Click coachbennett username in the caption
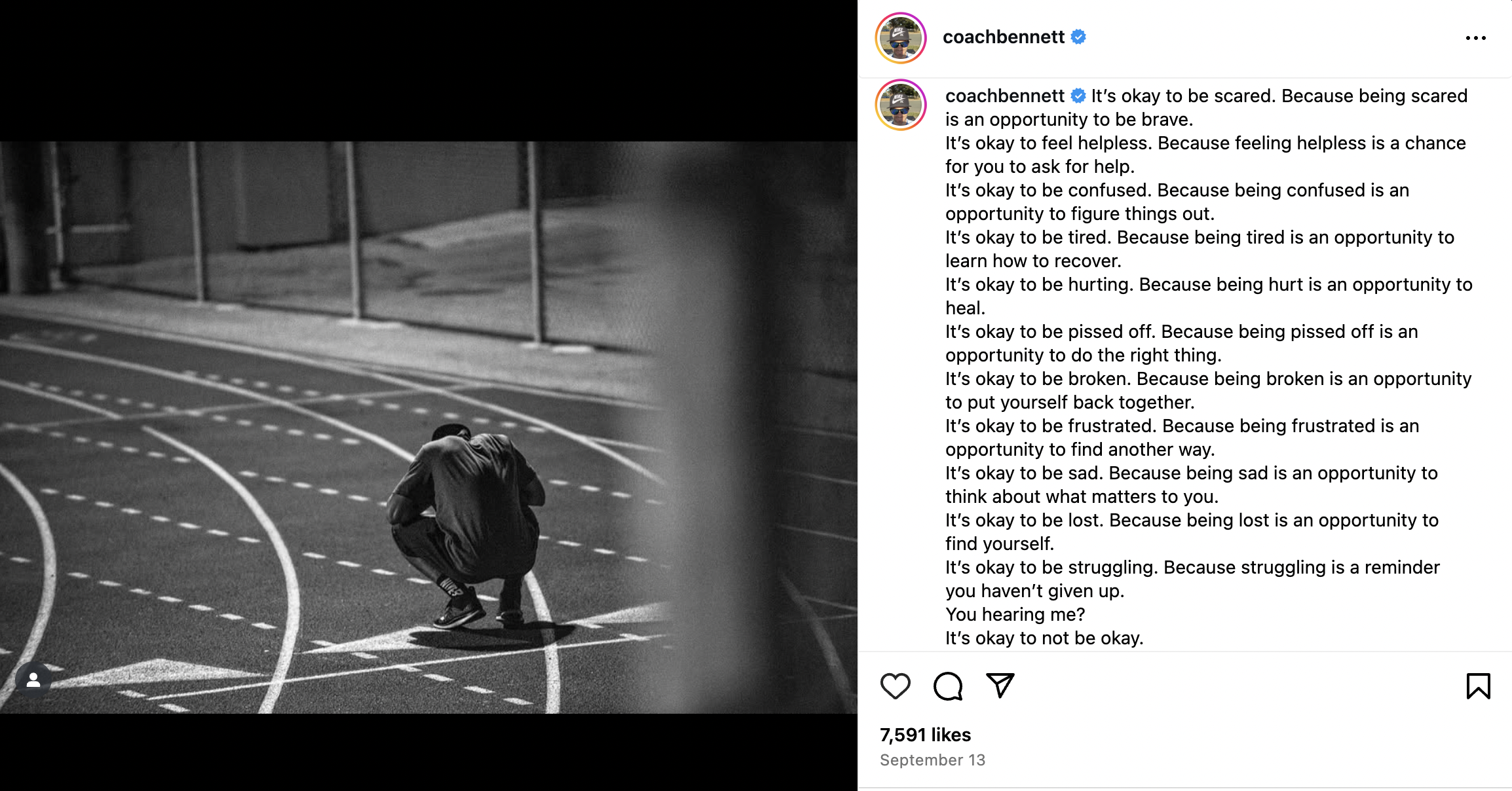The image size is (1512, 791). [x=1004, y=96]
